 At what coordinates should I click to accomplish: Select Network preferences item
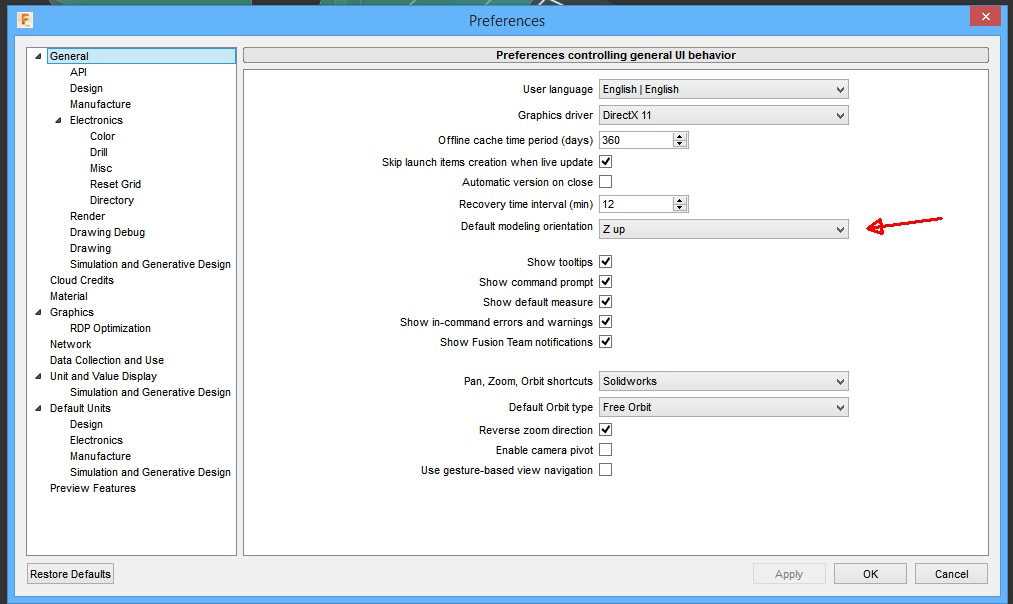[70, 344]
